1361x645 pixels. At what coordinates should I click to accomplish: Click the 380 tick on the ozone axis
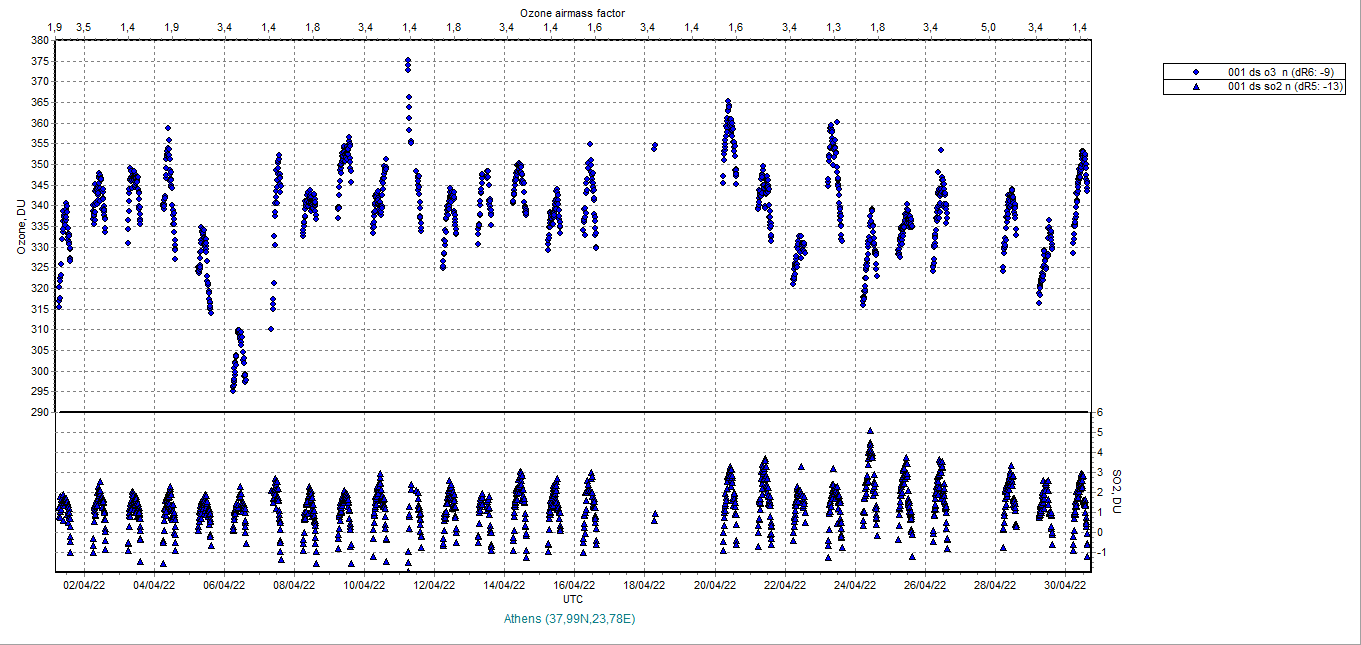coord(39,40)
